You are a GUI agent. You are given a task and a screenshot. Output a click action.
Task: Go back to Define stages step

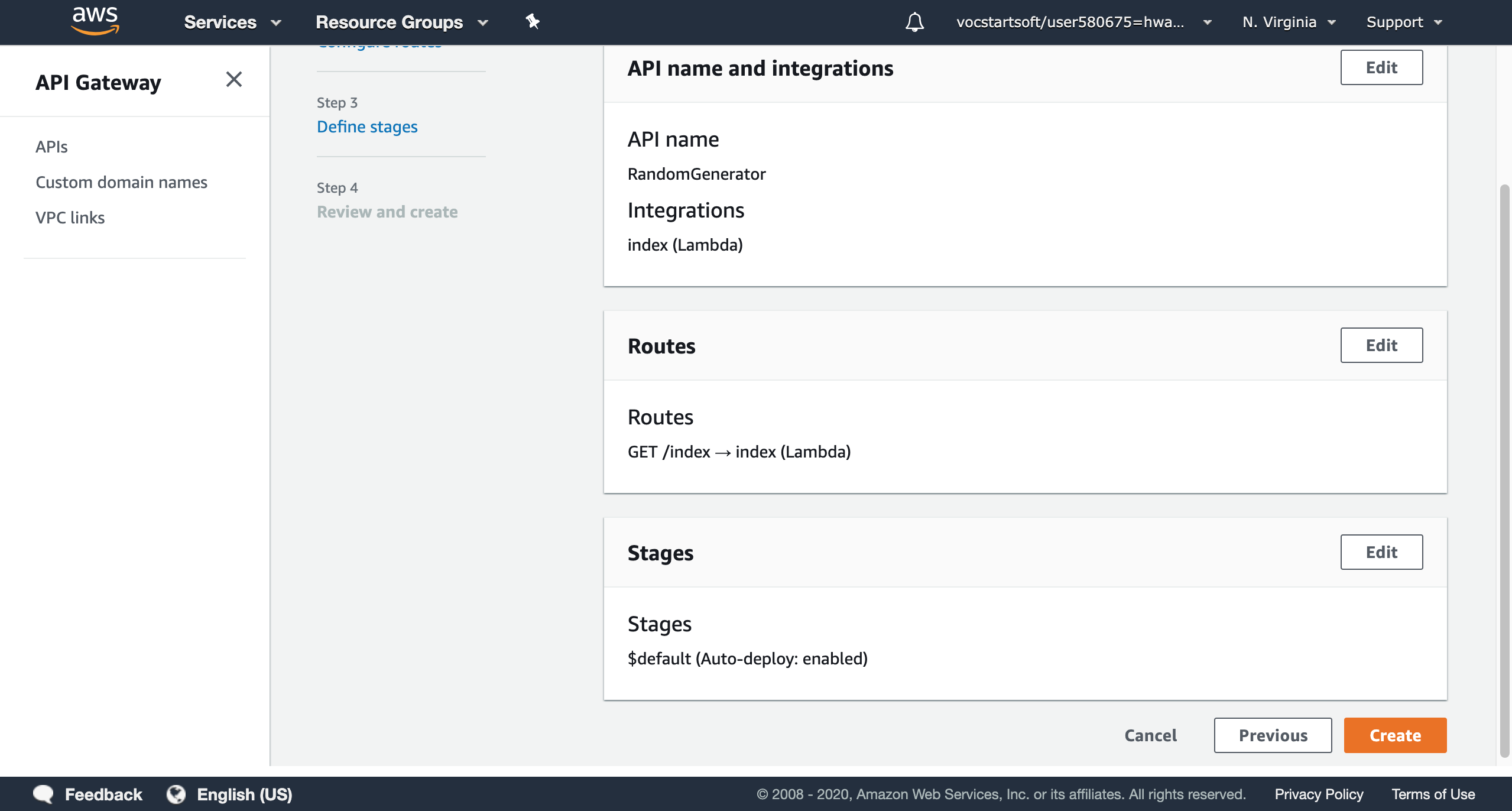coord(367,126)
